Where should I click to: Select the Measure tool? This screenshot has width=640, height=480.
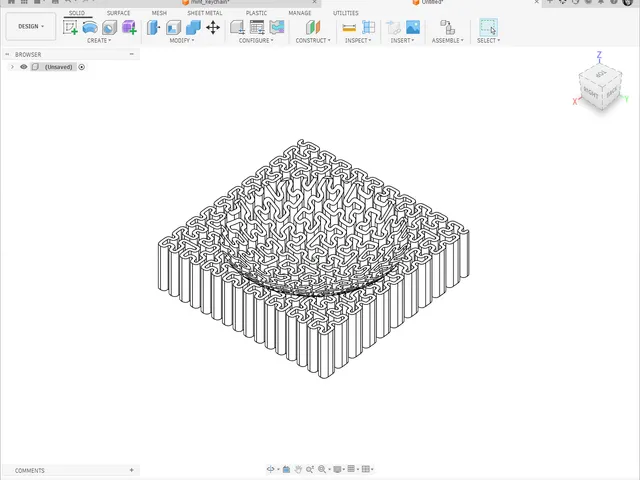pos(349,28)
